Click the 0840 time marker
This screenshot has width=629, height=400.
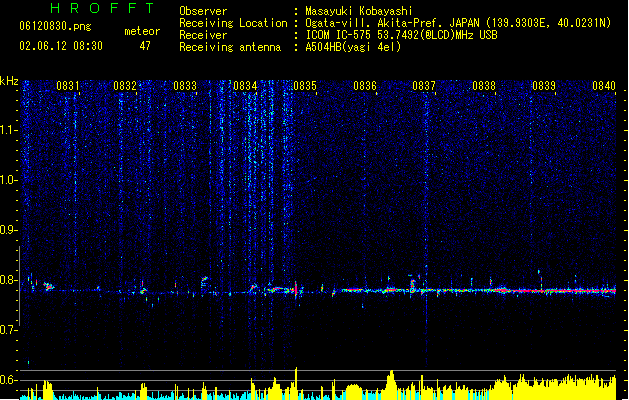click(x=604, y=86)
